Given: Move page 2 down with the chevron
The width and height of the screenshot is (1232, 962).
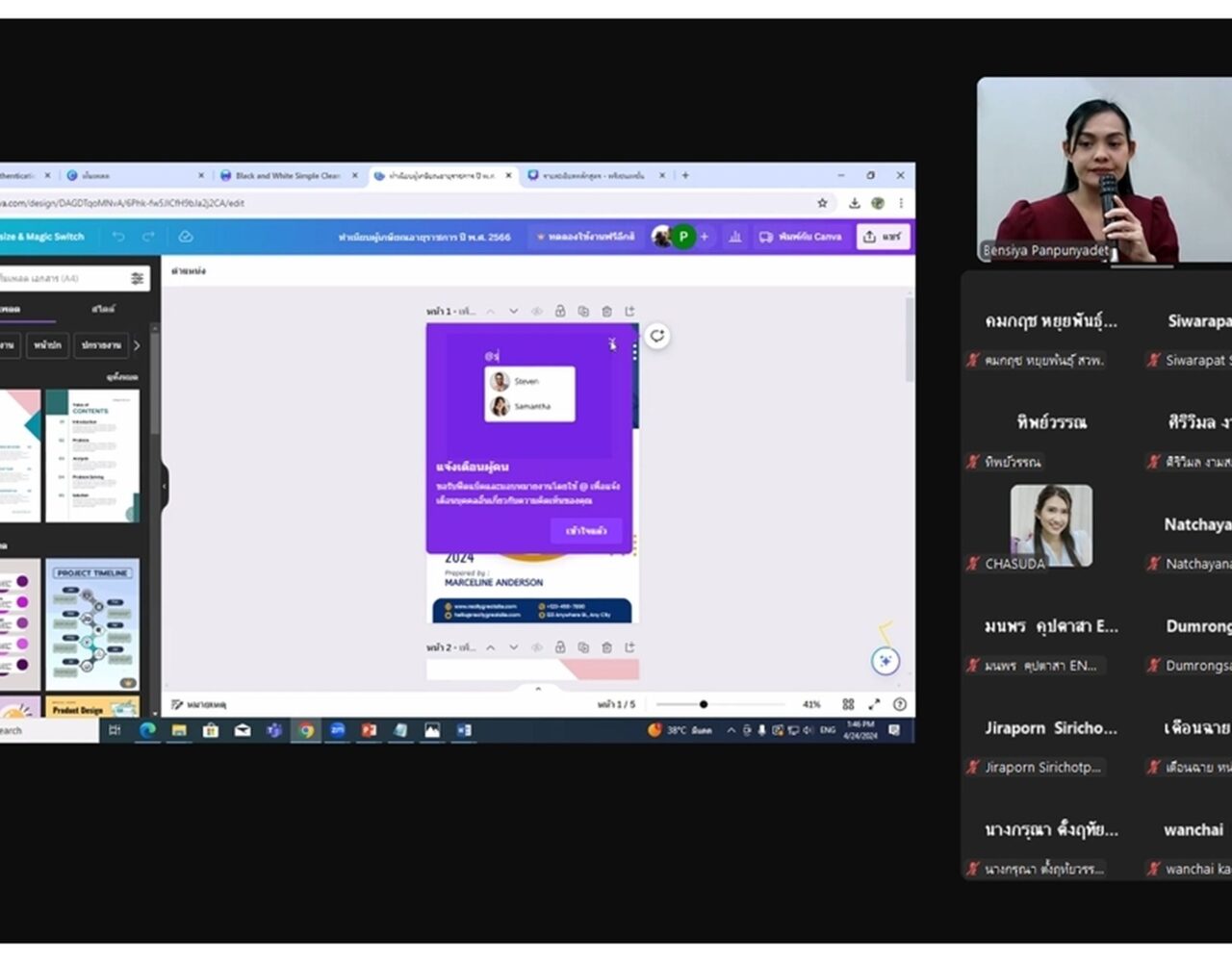Looking at the screenshot, I should point(513,647).
